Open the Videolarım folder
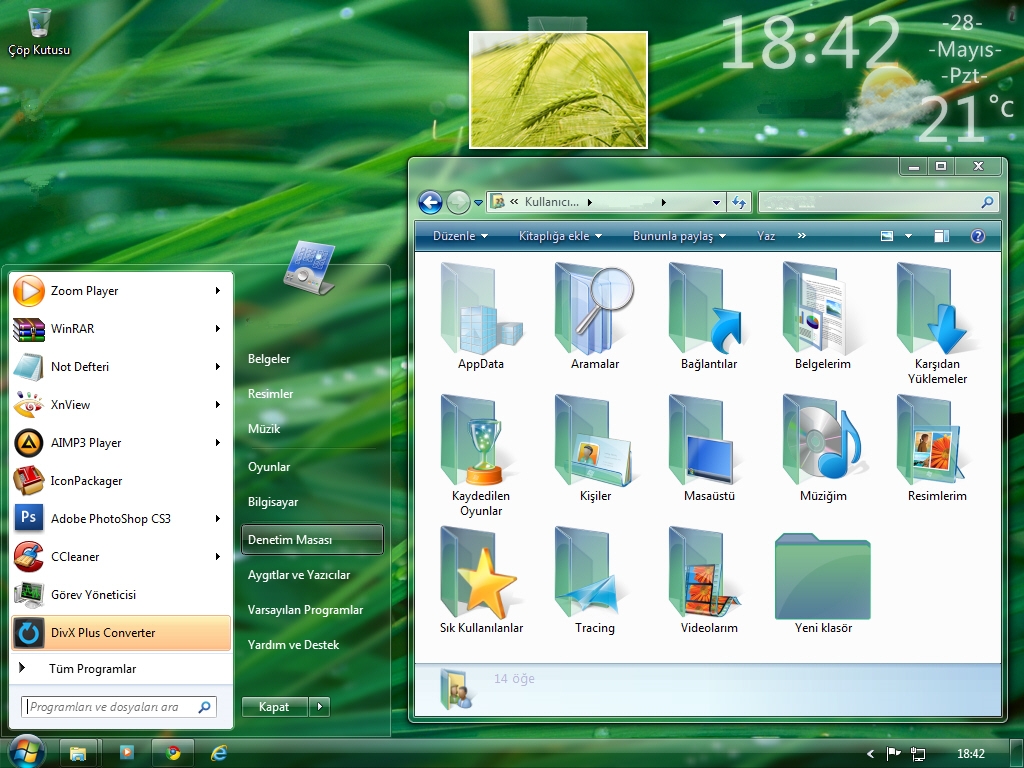Screen dimensions: 1024x768 point(709,581)
